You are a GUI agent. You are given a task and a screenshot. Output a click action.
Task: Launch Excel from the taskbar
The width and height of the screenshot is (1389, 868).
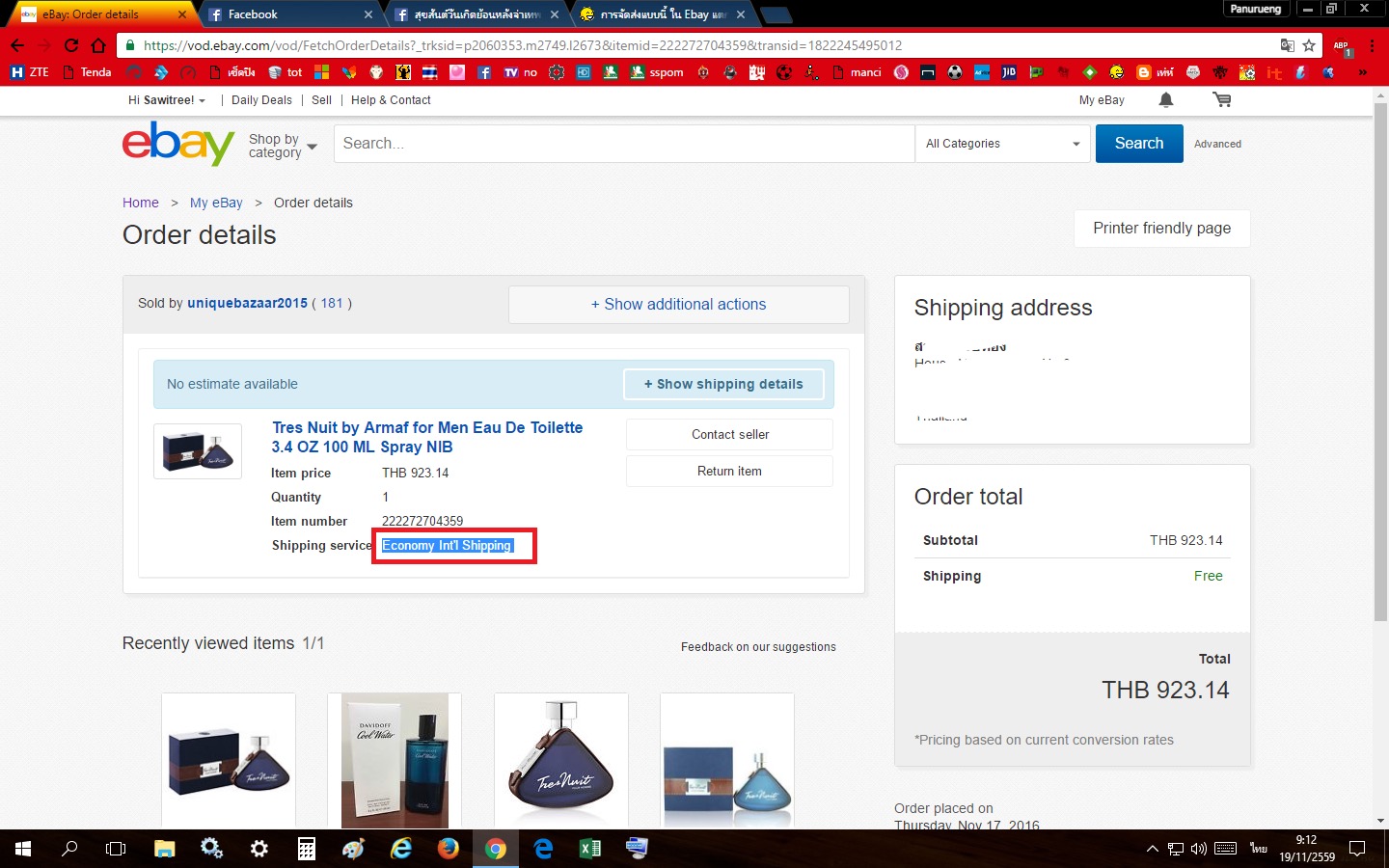[x=589, y=849]
